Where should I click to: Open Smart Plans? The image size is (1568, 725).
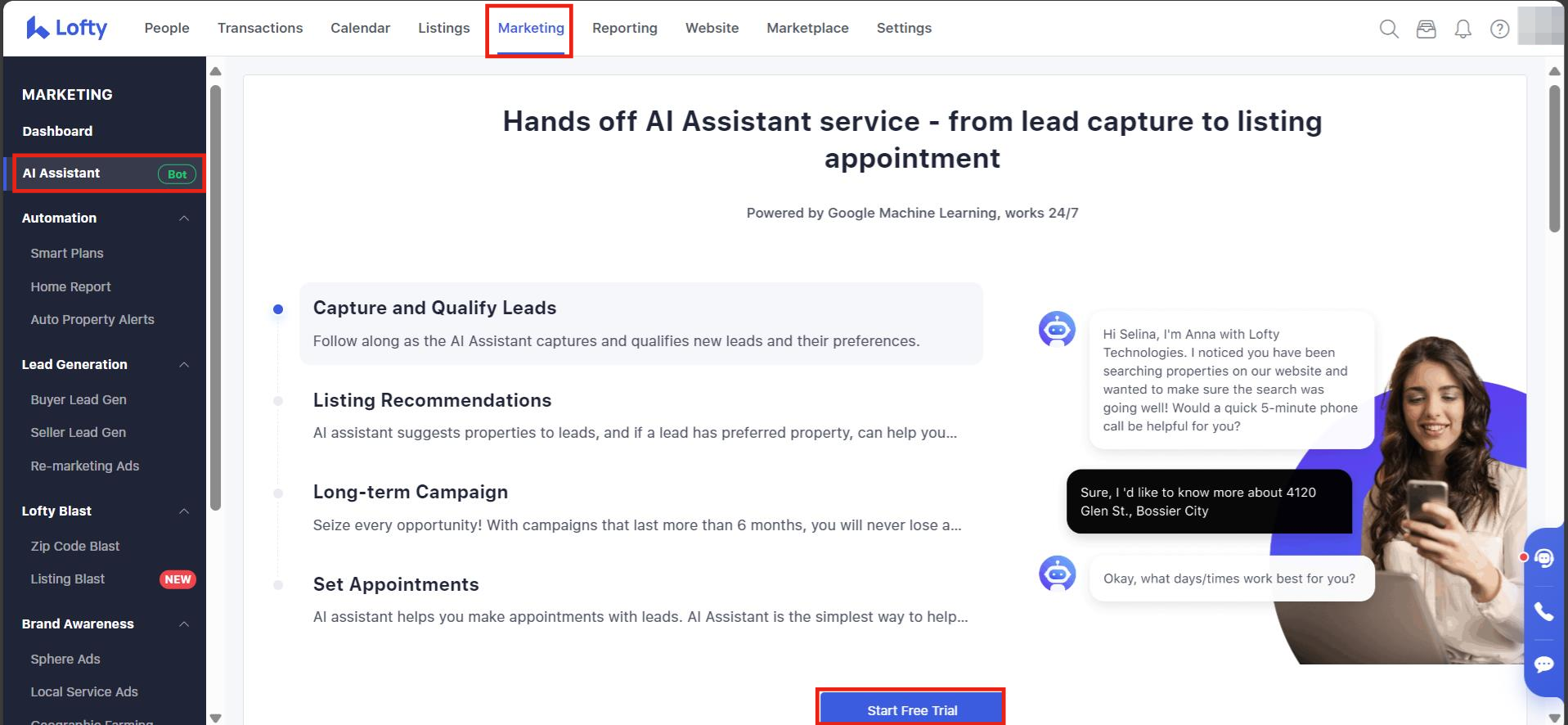(x=67, y=254)
